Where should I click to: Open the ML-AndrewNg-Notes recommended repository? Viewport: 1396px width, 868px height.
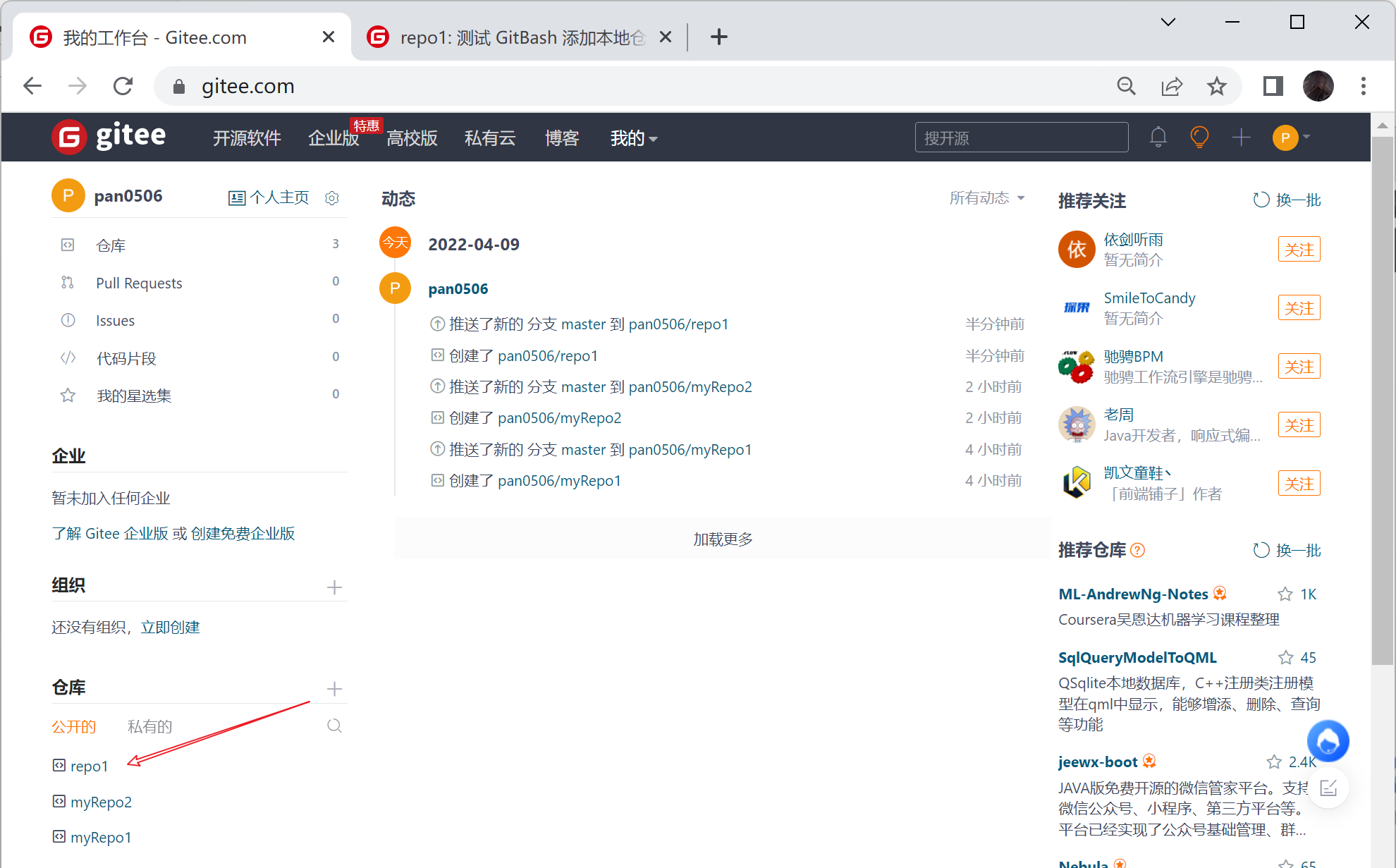pos(1132,594)
